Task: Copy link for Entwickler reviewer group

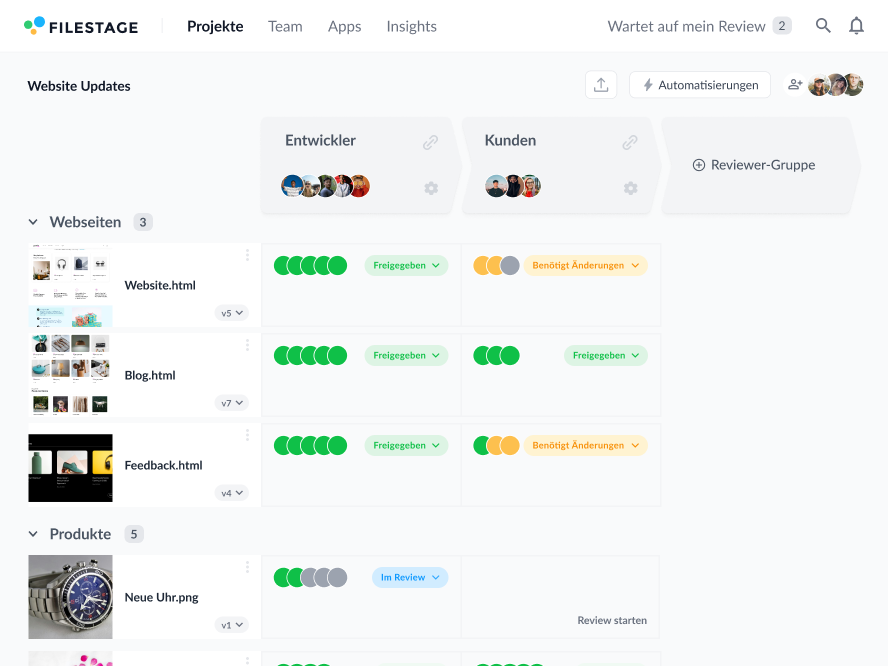Action: [x=430, y=142]
